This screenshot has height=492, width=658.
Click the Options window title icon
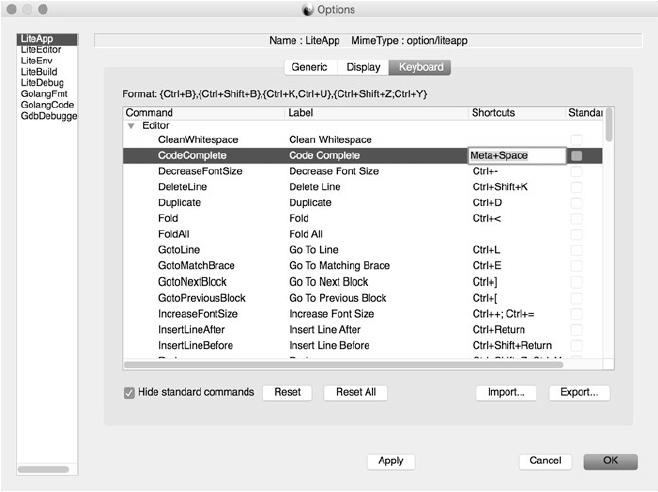click(308, 10)
